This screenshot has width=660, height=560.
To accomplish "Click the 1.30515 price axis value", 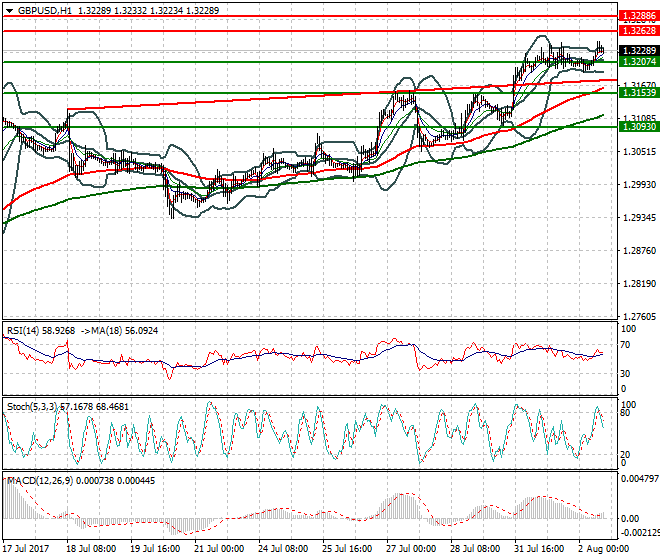I will (x=639, y=152).
